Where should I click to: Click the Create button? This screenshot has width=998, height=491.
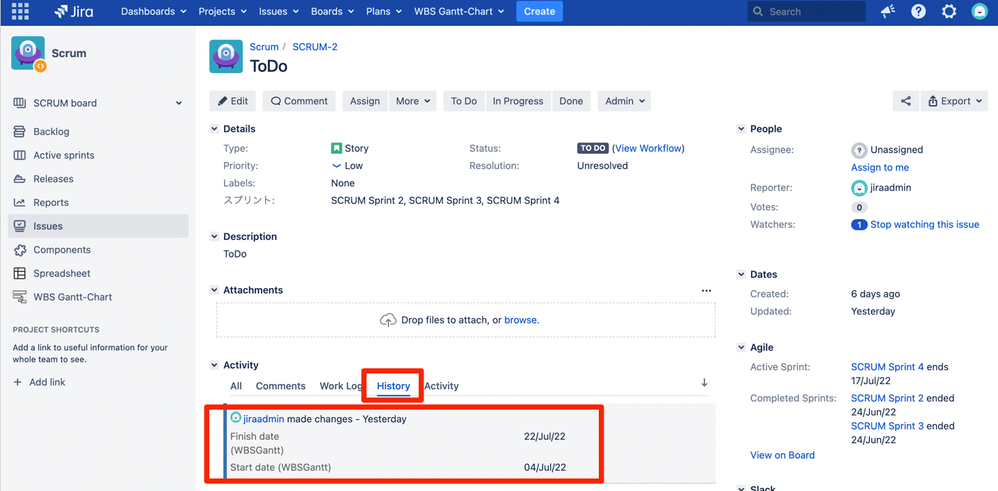539,11
